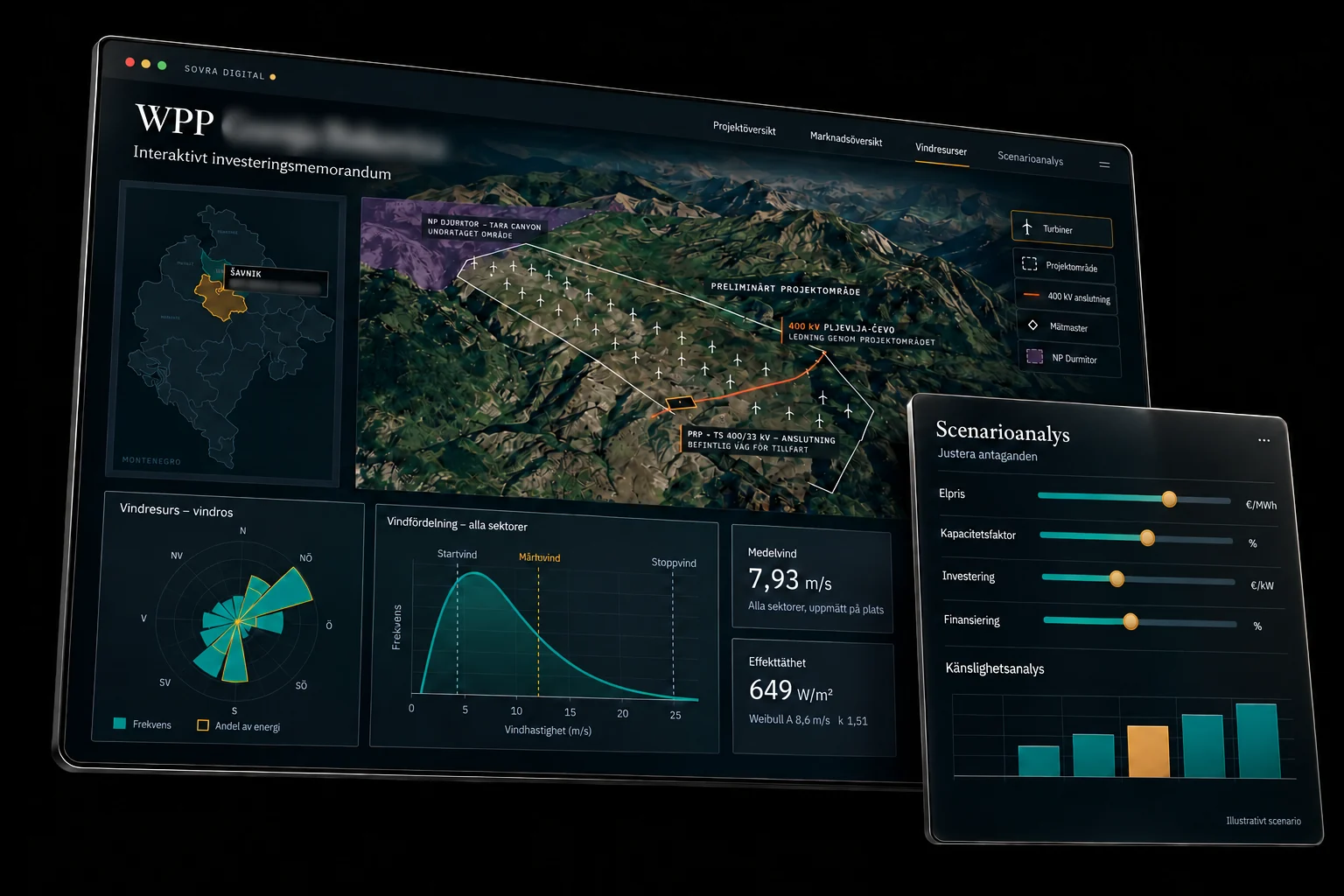Select the Vindresurser tab
1344x896 pixels.
click(x=941, y=150)
